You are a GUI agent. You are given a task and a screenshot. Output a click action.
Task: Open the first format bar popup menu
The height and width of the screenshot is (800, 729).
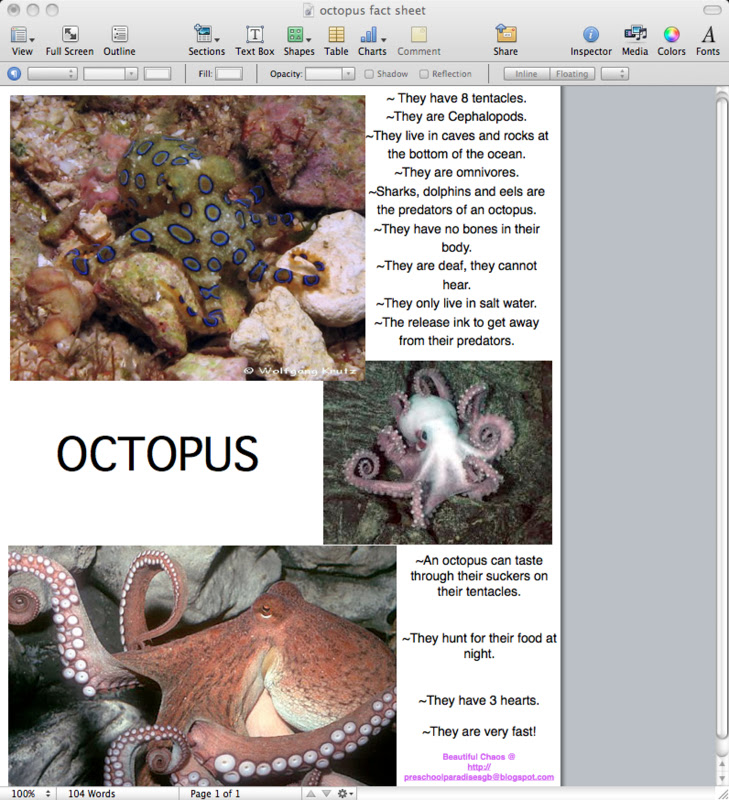52,74
